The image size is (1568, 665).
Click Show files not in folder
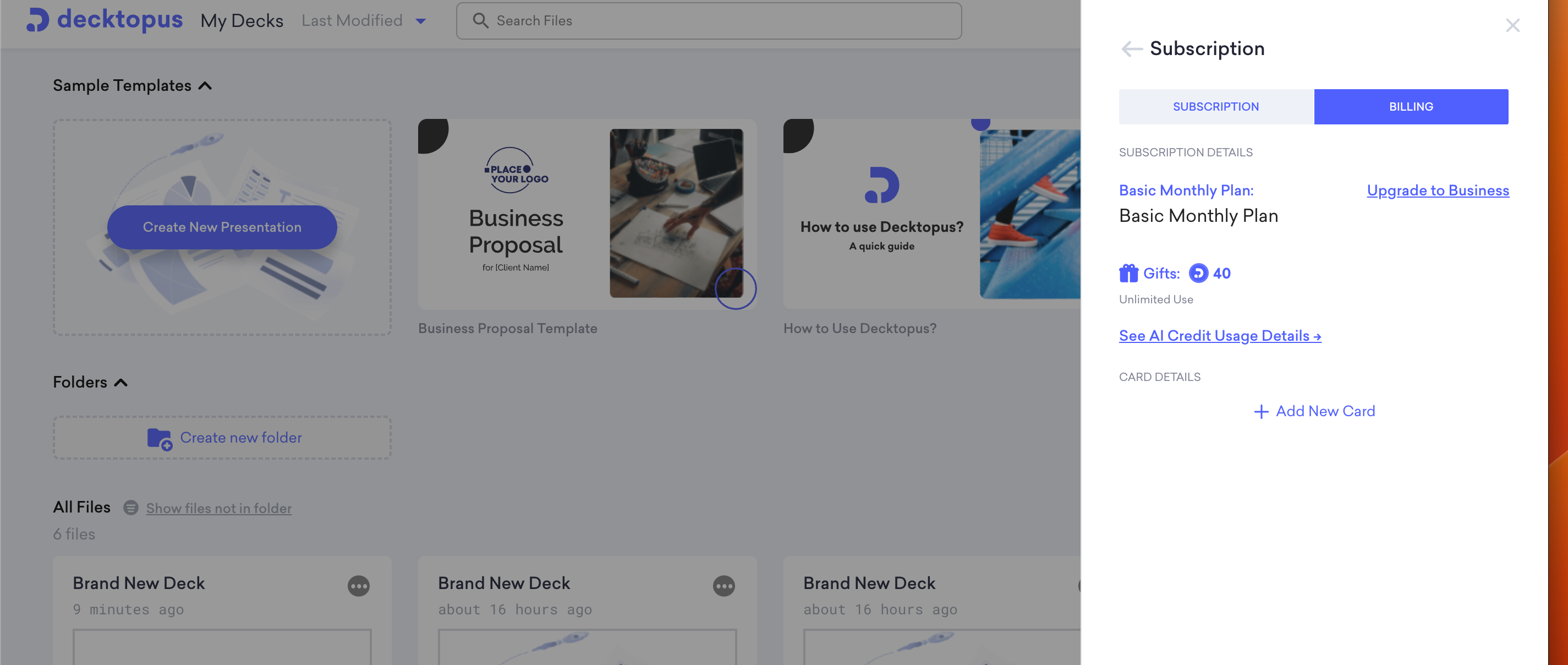coord(218,508)
